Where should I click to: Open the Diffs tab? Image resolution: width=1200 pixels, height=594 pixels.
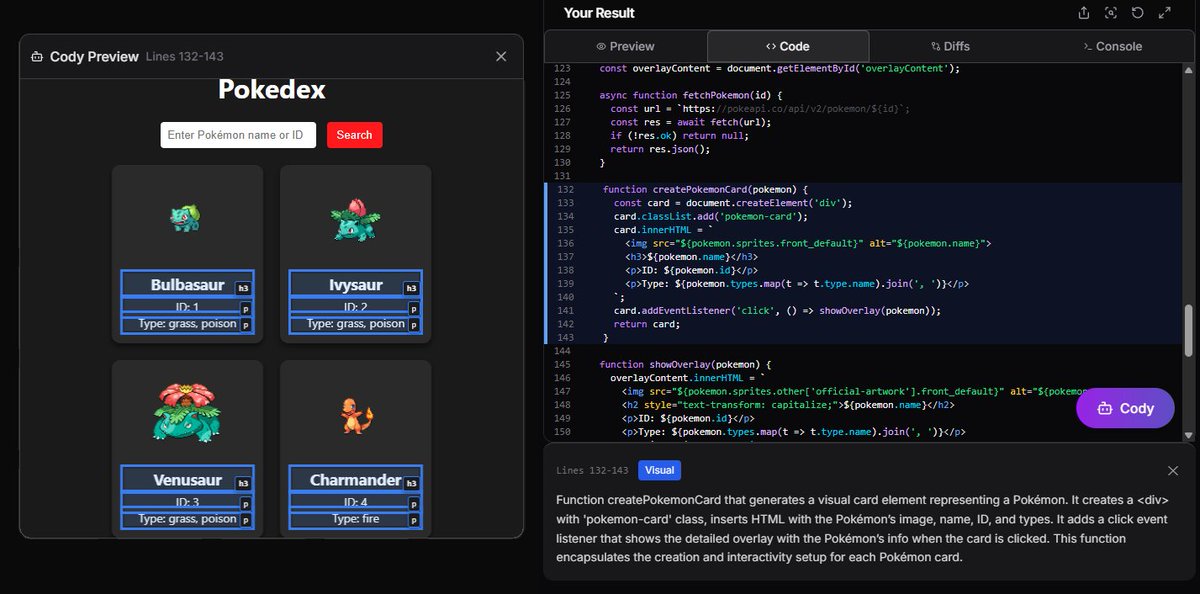(950, 46)
